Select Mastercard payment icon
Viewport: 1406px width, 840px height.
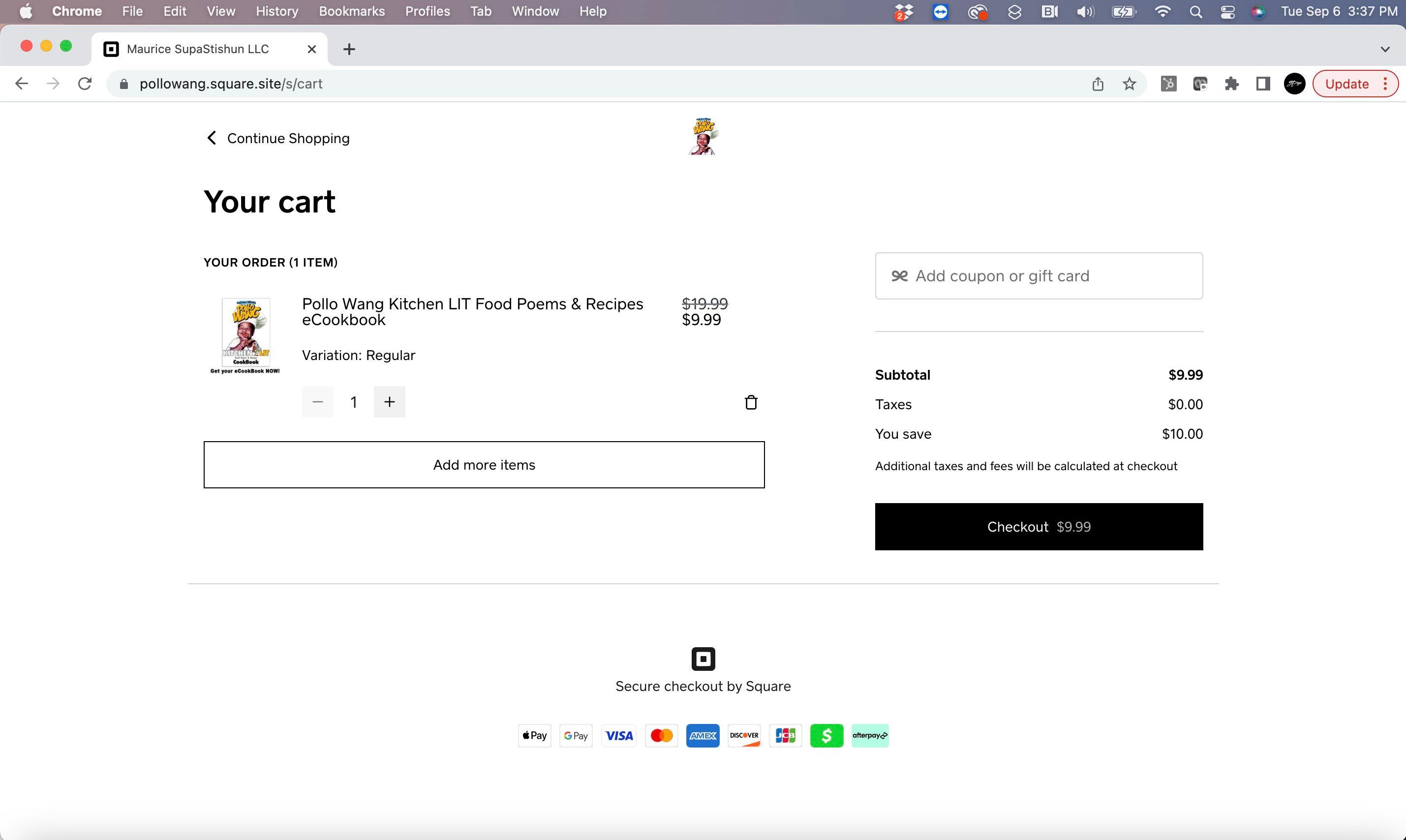pos(661,735)
